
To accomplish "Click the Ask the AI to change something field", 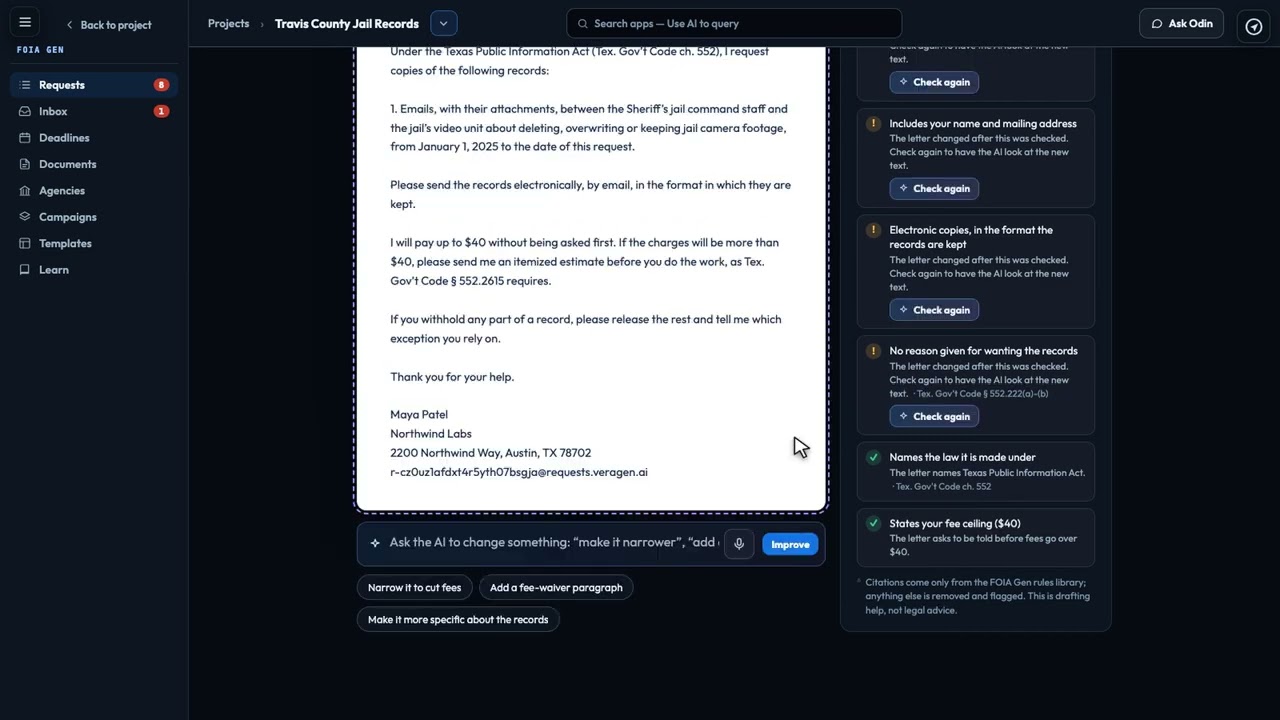I will pos(554,543).
